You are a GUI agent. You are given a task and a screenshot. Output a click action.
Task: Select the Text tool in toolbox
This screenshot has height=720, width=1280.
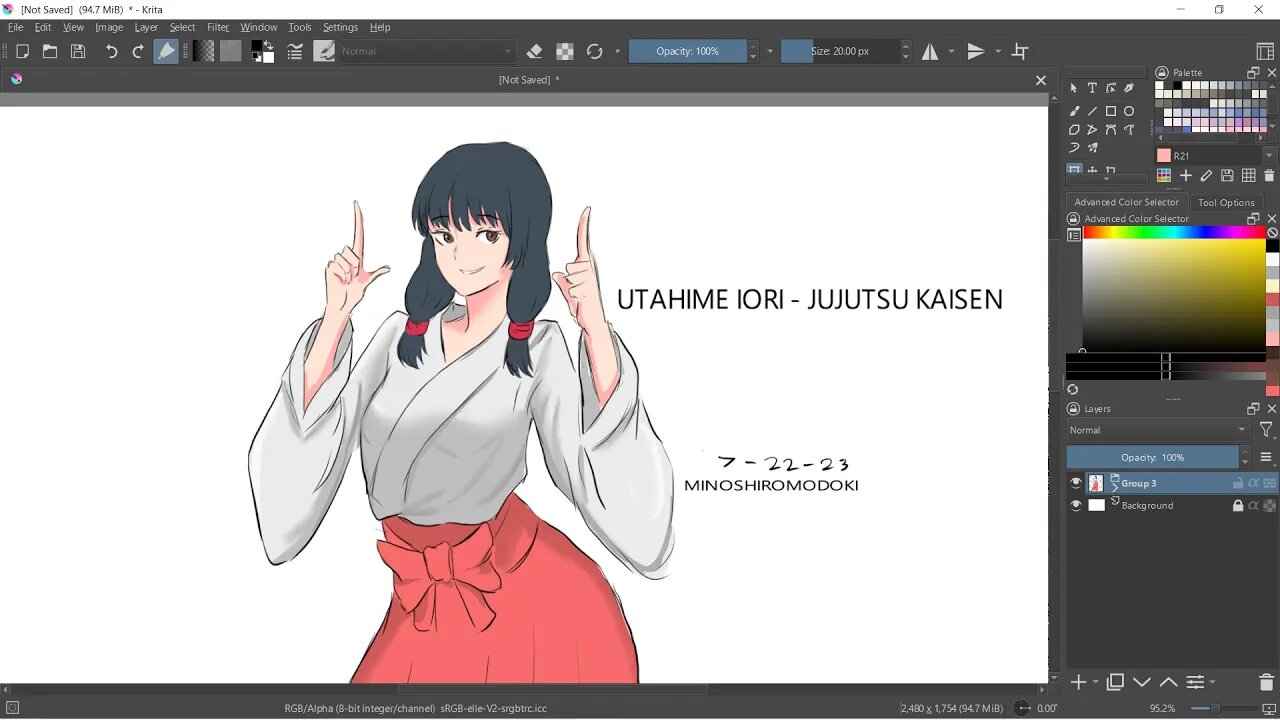[1092, 88]
